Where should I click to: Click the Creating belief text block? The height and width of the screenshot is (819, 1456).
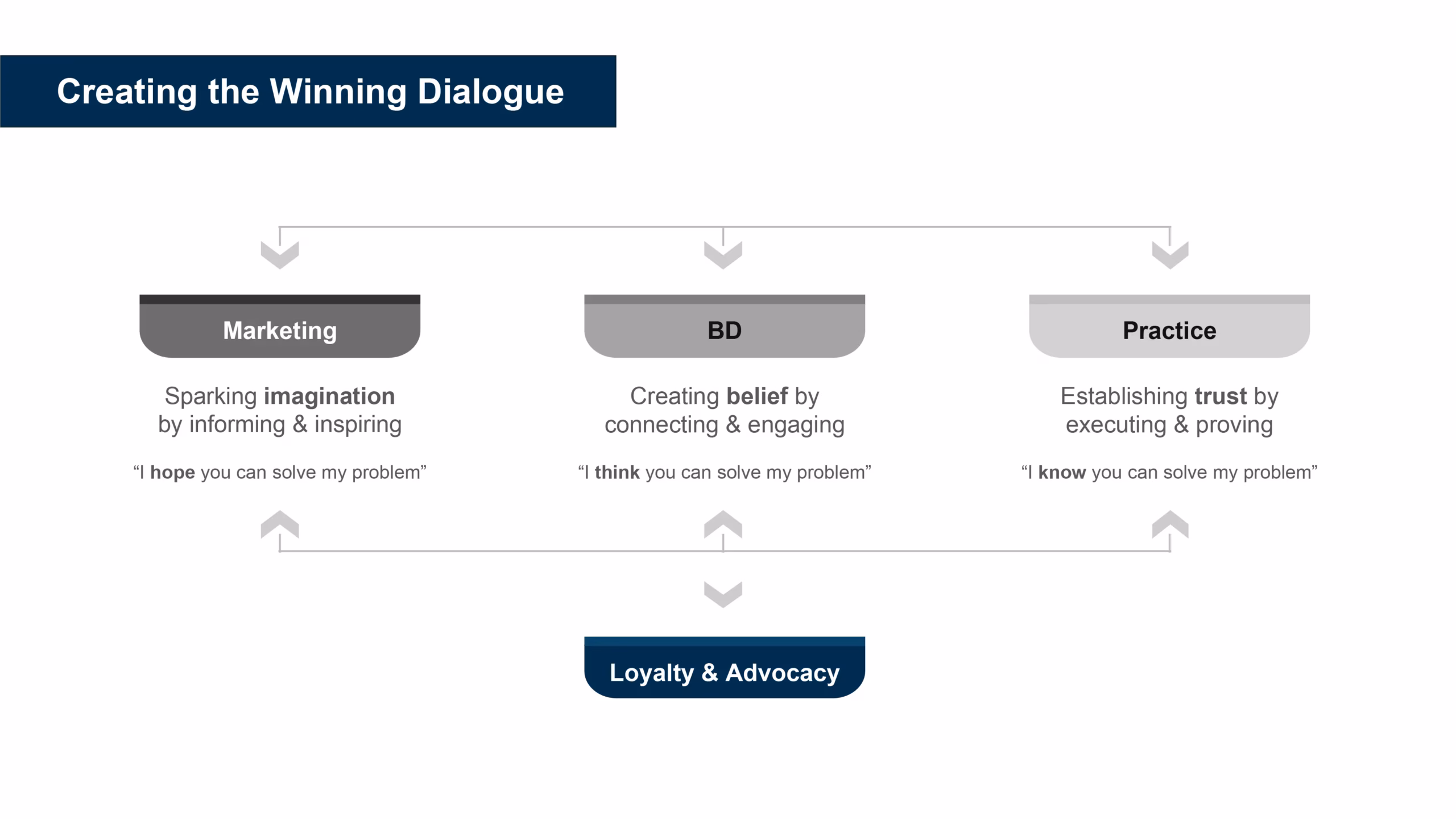(725, 410)
